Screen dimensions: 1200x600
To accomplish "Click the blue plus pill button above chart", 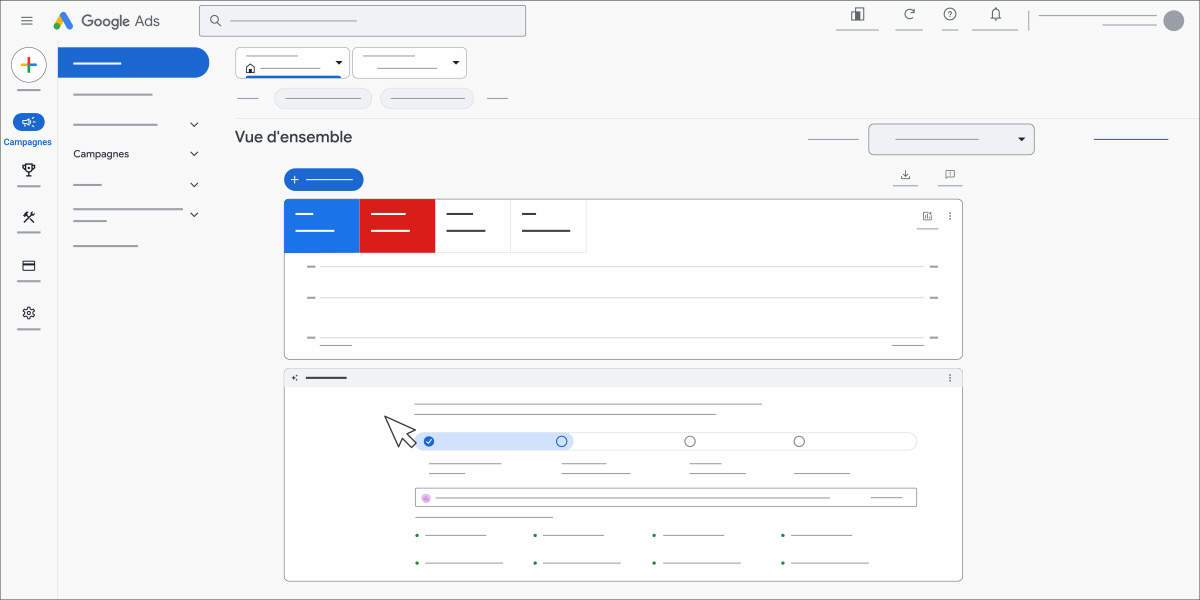I will click(324, 179).
